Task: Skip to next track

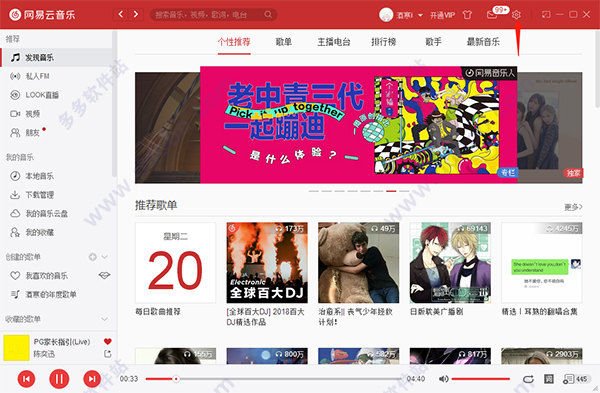Action: [x=92, y=379]
